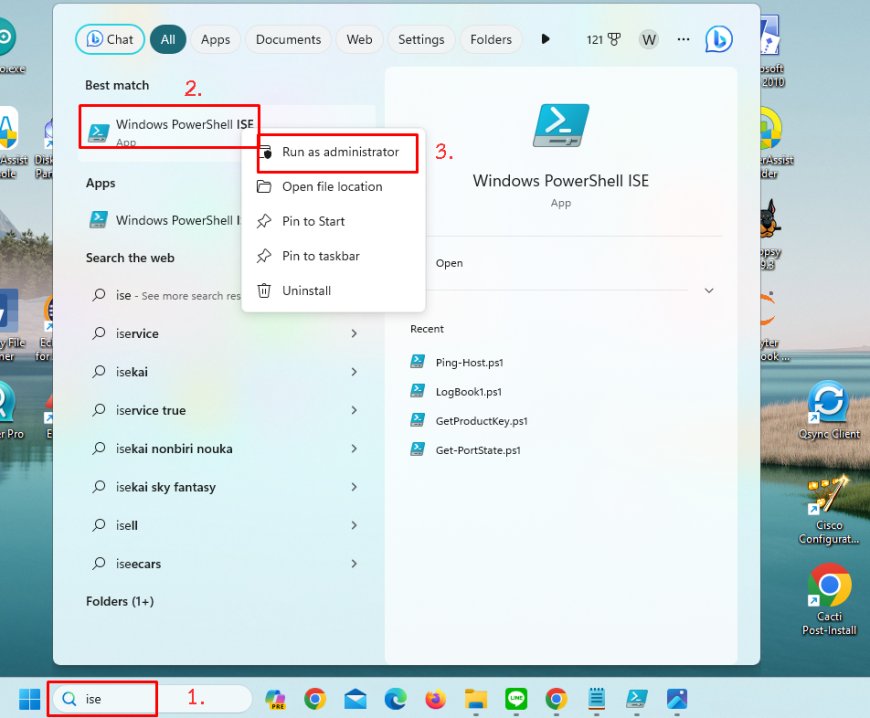Switch to the Settings filter tab

pos(421,39)
